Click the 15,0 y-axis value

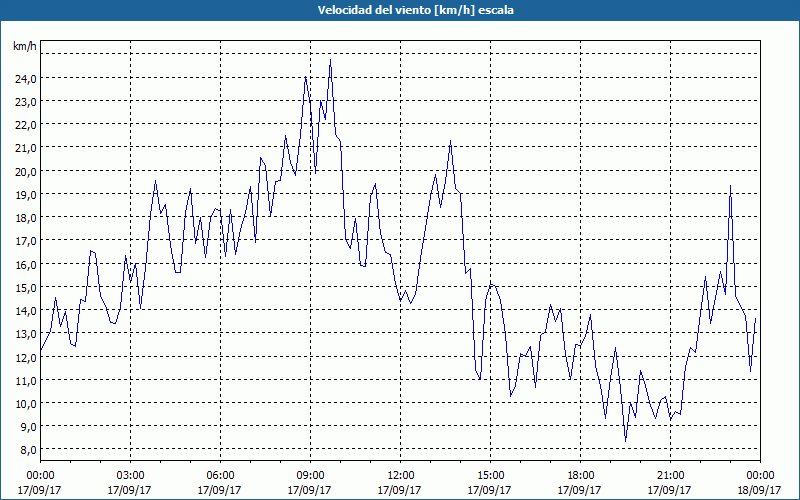tap(26, 287)
